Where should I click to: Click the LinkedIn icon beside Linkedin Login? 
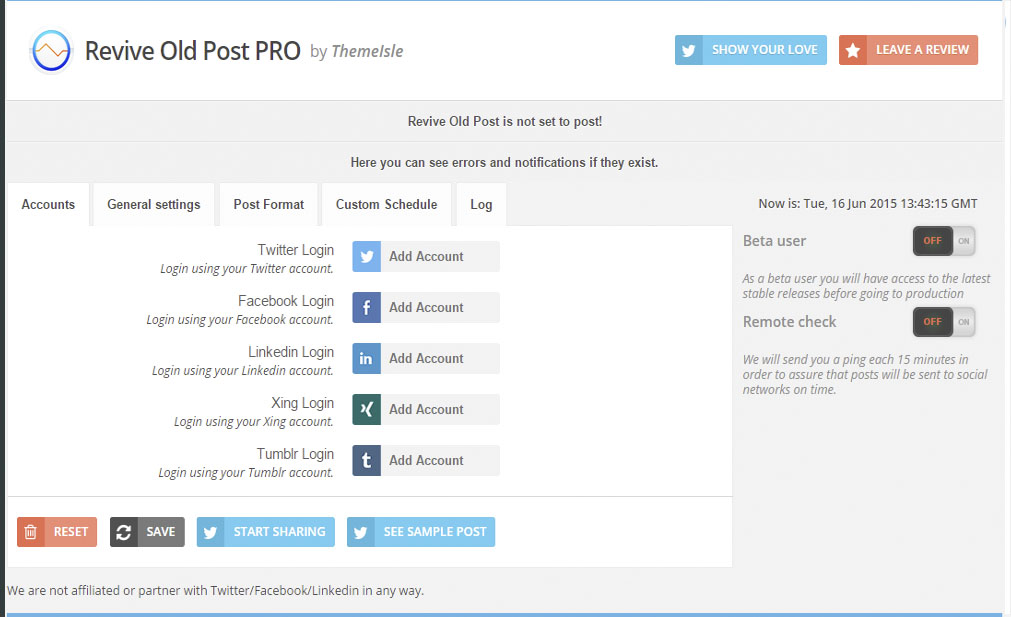click(x=366, y=358)
